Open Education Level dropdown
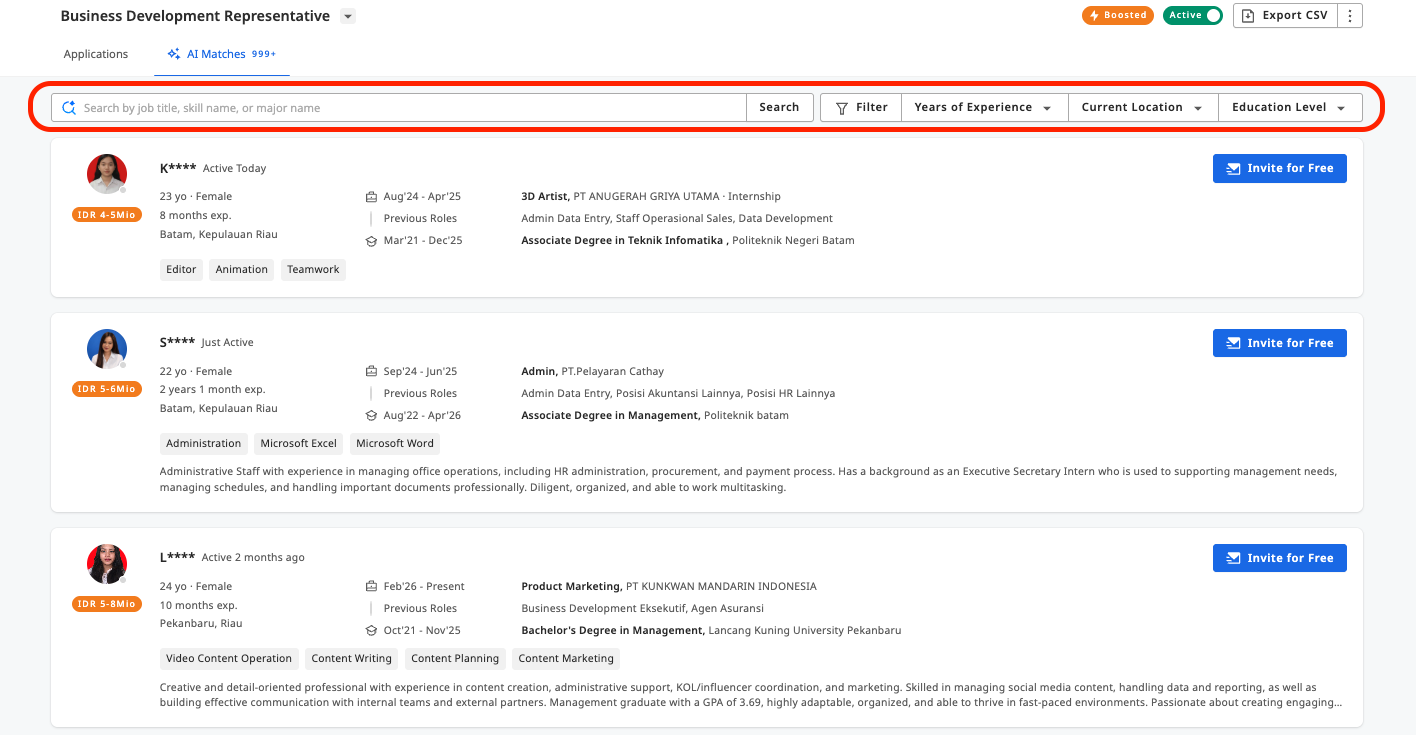 coord(1290,107)
